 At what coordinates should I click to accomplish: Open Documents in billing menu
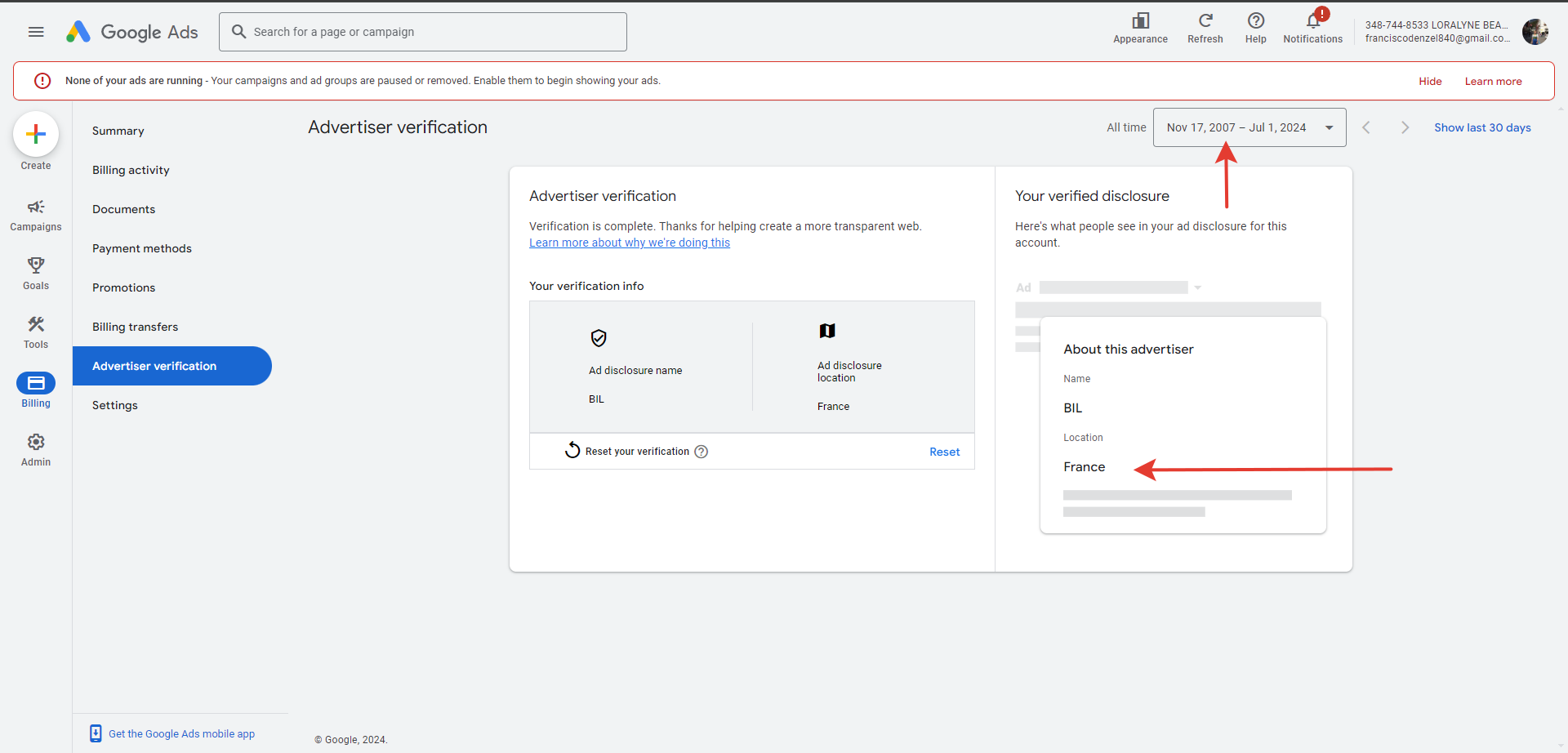(x=123, y=209)
